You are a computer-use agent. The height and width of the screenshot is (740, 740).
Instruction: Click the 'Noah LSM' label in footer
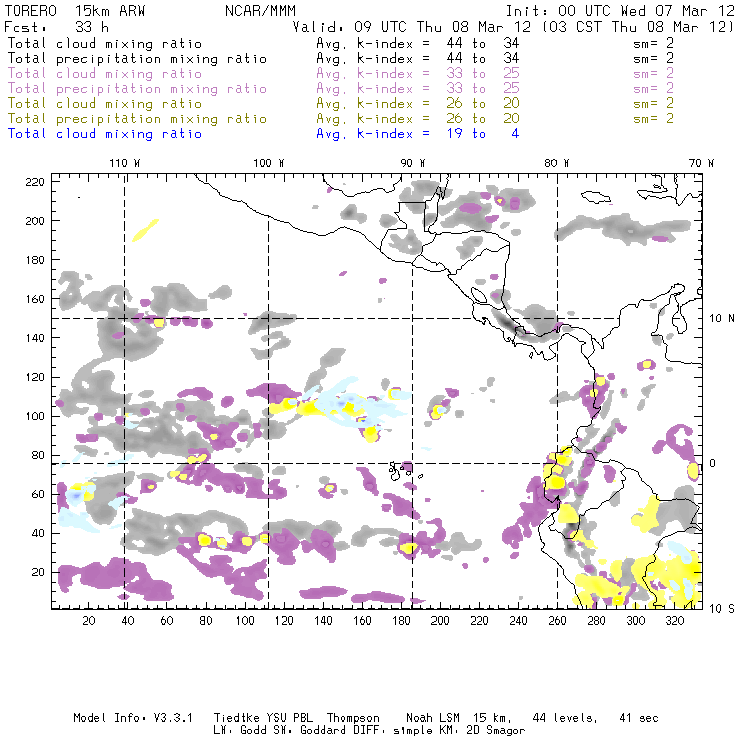click(x=433, y=718)
